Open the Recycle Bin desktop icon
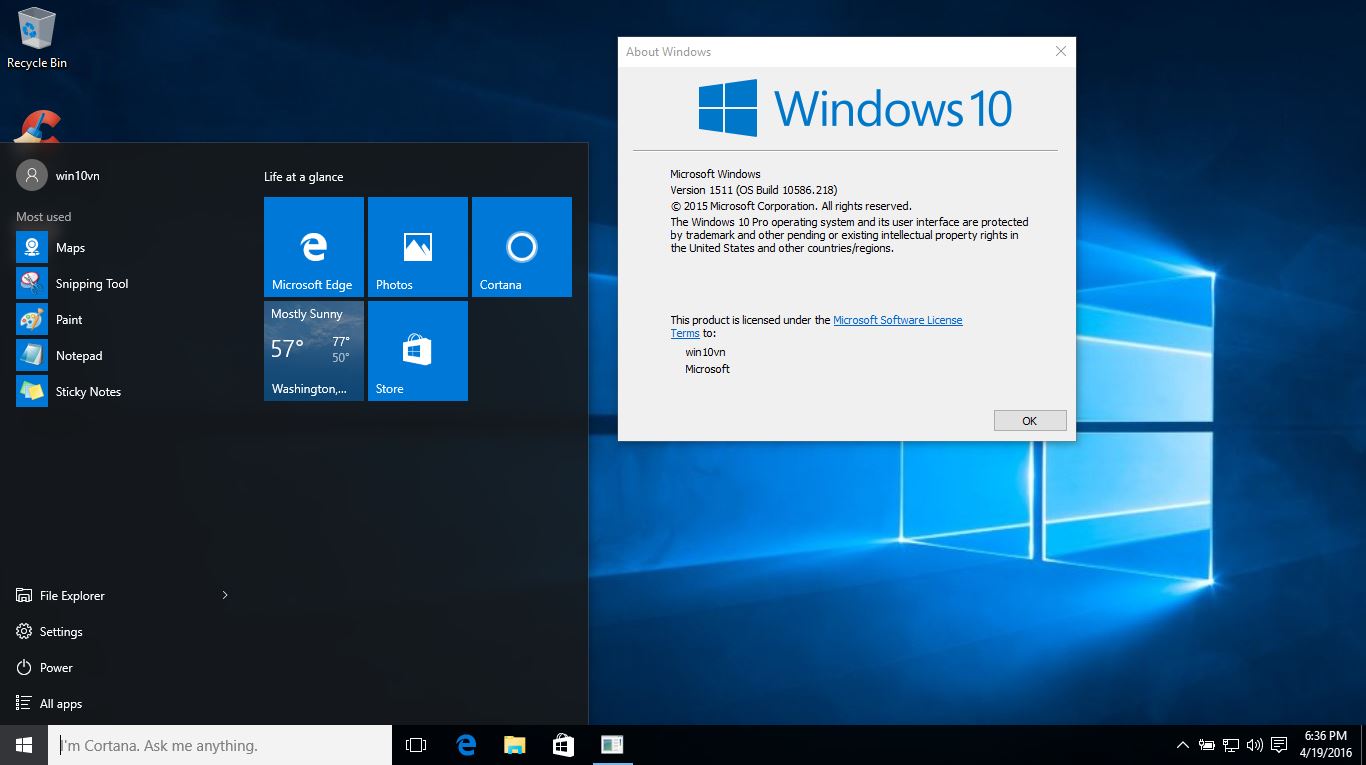This screenshot has width=1366, height=765. click(37, 38)
